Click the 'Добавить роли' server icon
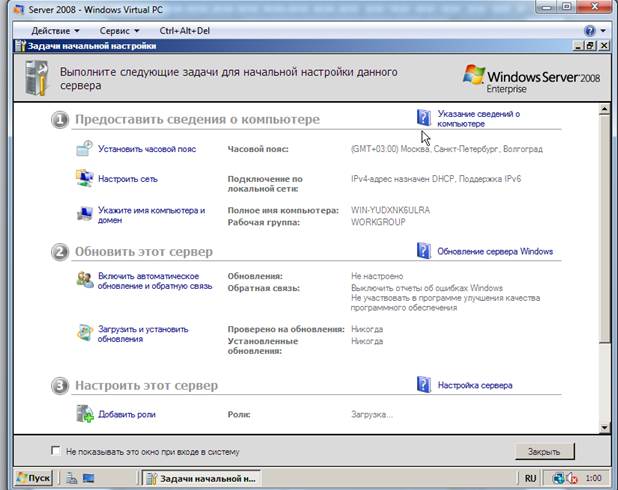Image resolution: width=618 pixels, height=490 pixels. (x=84, y=414)
